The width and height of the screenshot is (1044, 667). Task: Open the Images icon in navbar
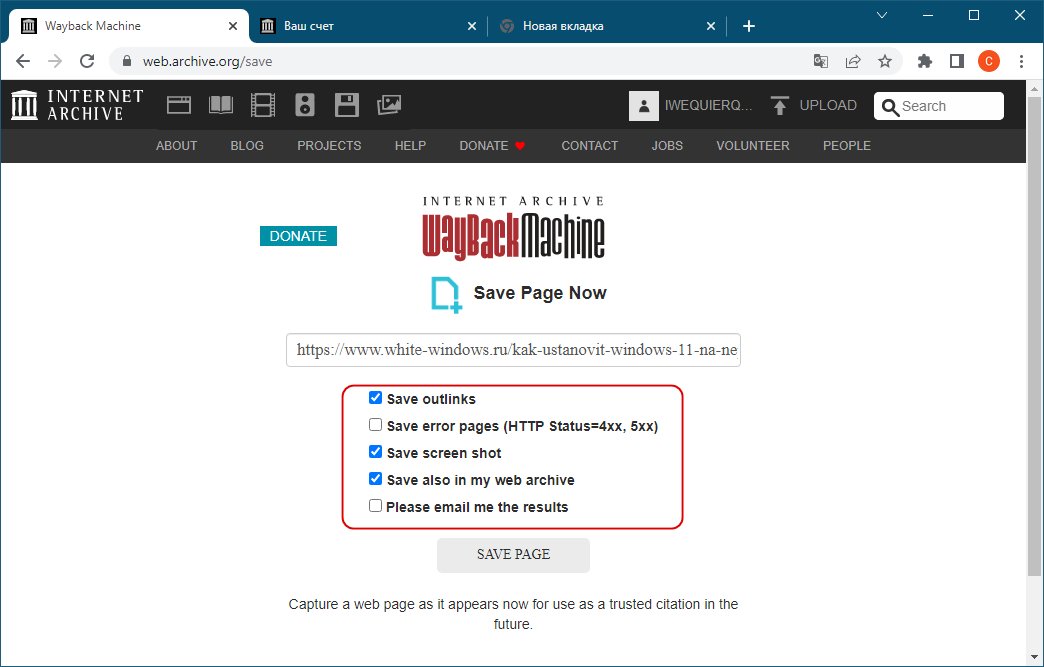389,105
